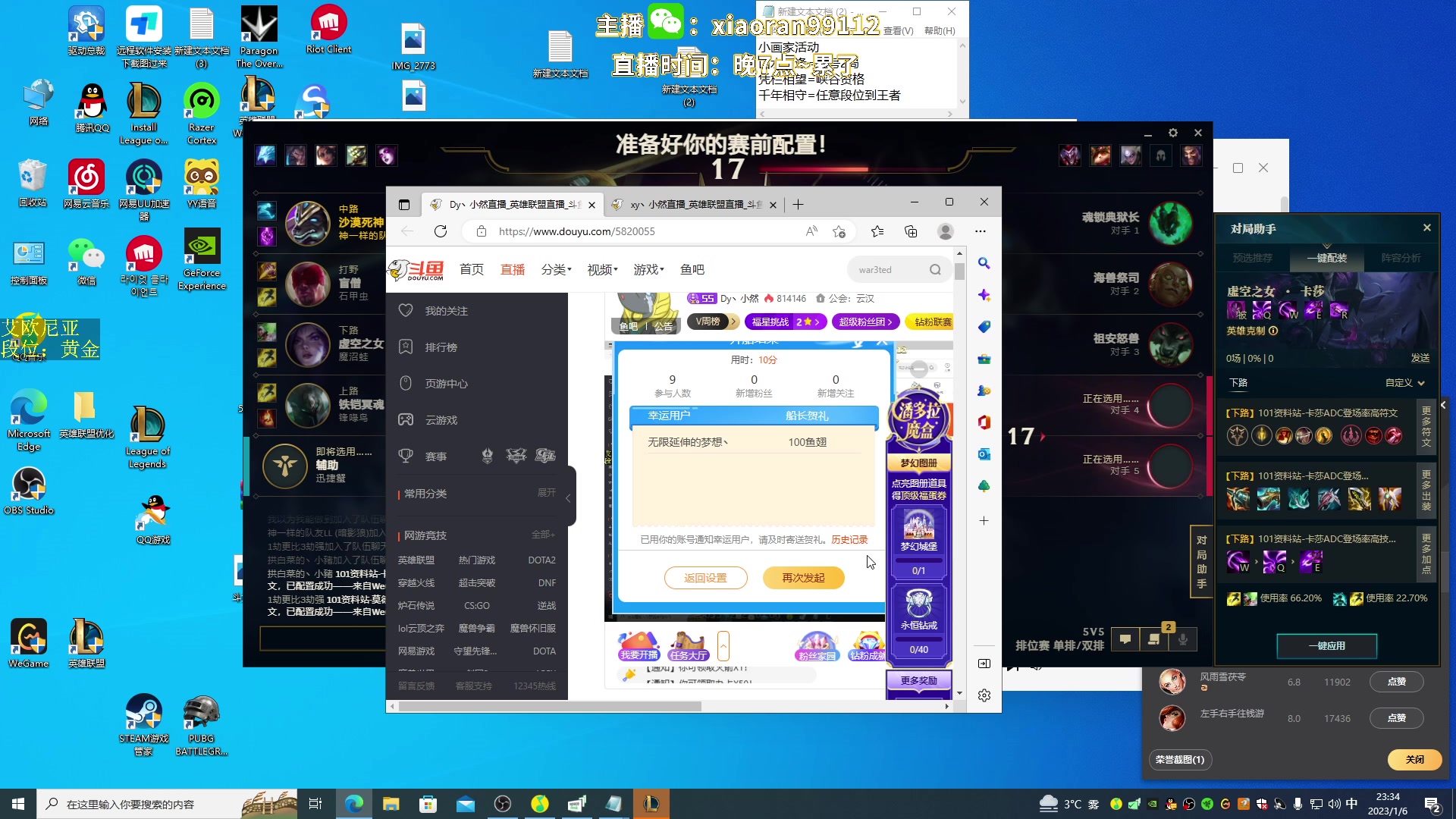Screen dimensions: 1456x819
Task: Expand 游戏 dropdown in Douyu nav
Action: coord(649,270)
